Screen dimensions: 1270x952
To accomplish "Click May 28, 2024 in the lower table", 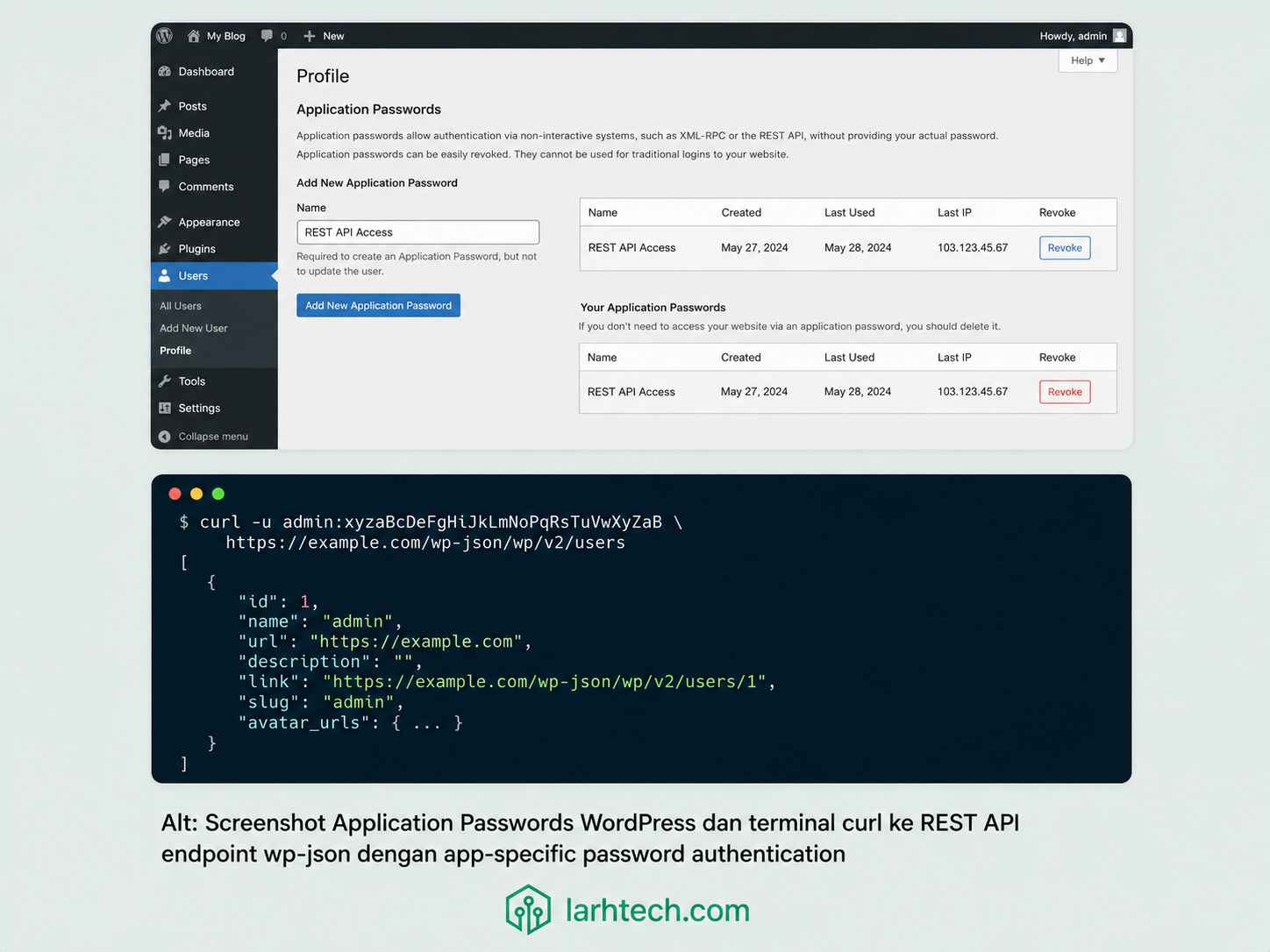I will [858, 392].
